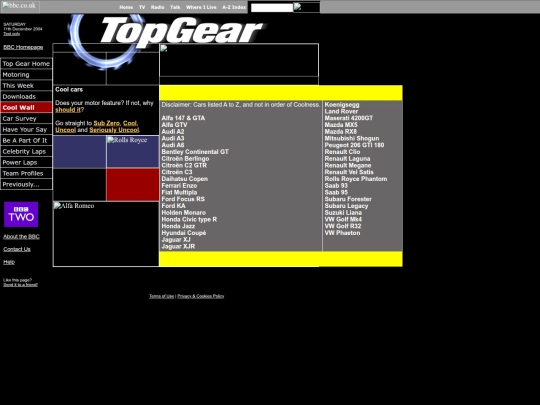540x405 pixels.
Task: Select Bentley Continental GT entry
Action: (195, 152)
